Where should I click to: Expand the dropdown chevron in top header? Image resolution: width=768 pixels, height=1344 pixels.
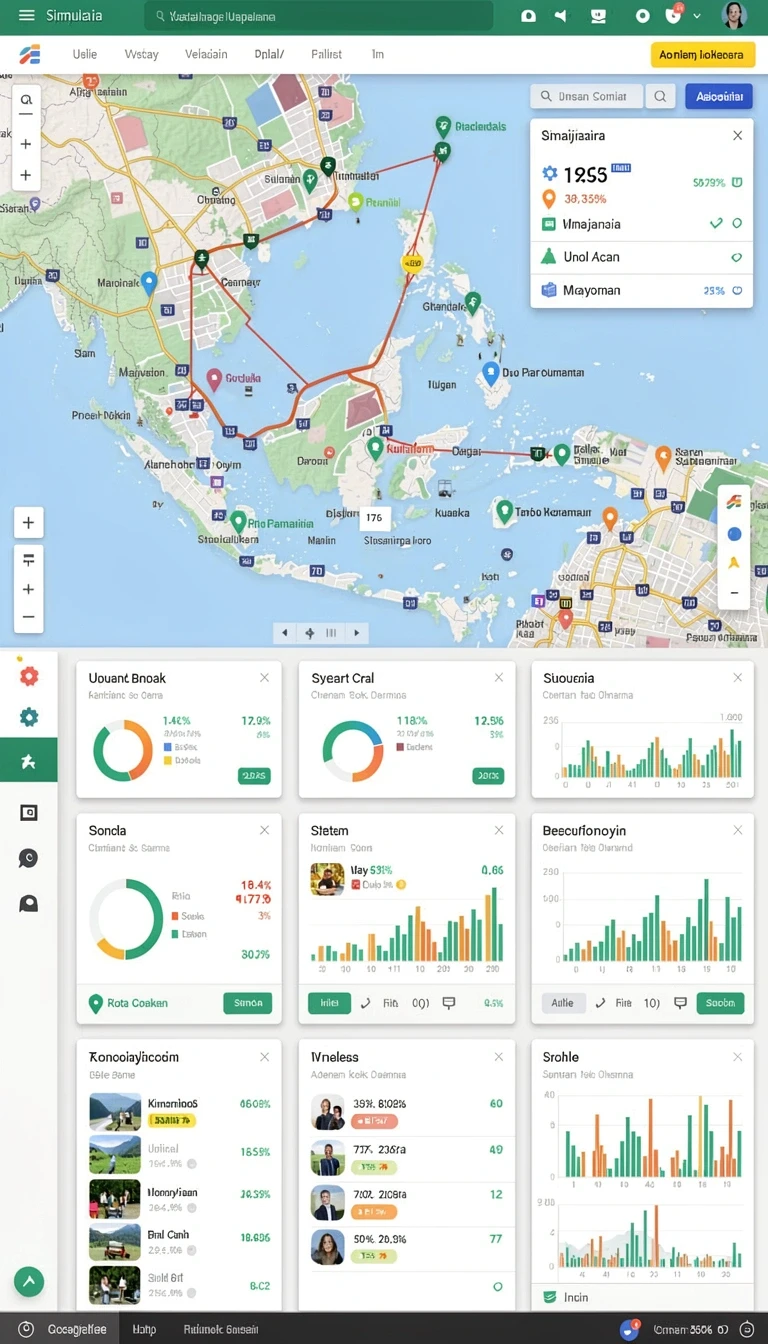(x=697, y=16)
